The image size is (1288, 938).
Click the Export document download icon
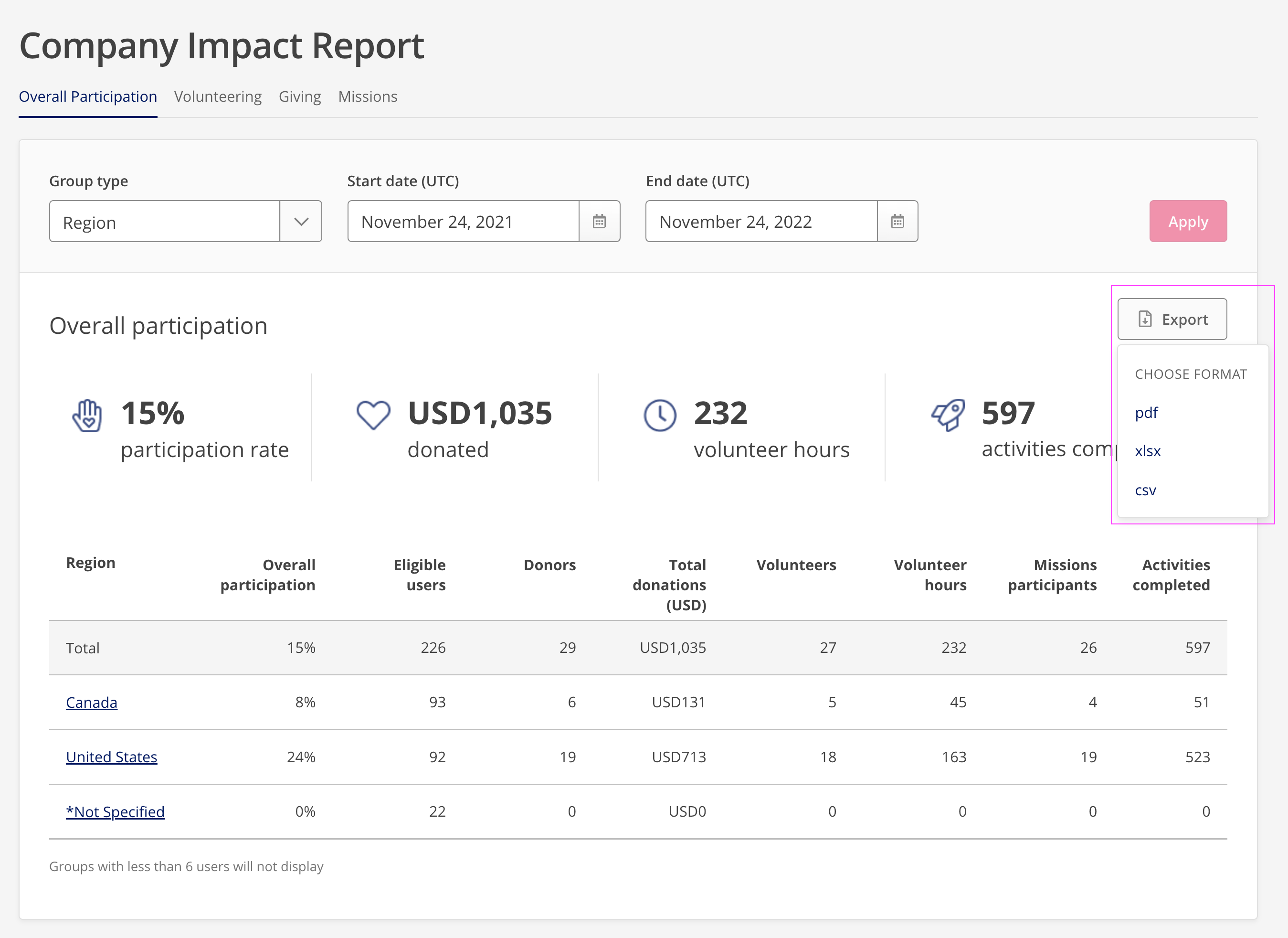(x=1145, y=320)
